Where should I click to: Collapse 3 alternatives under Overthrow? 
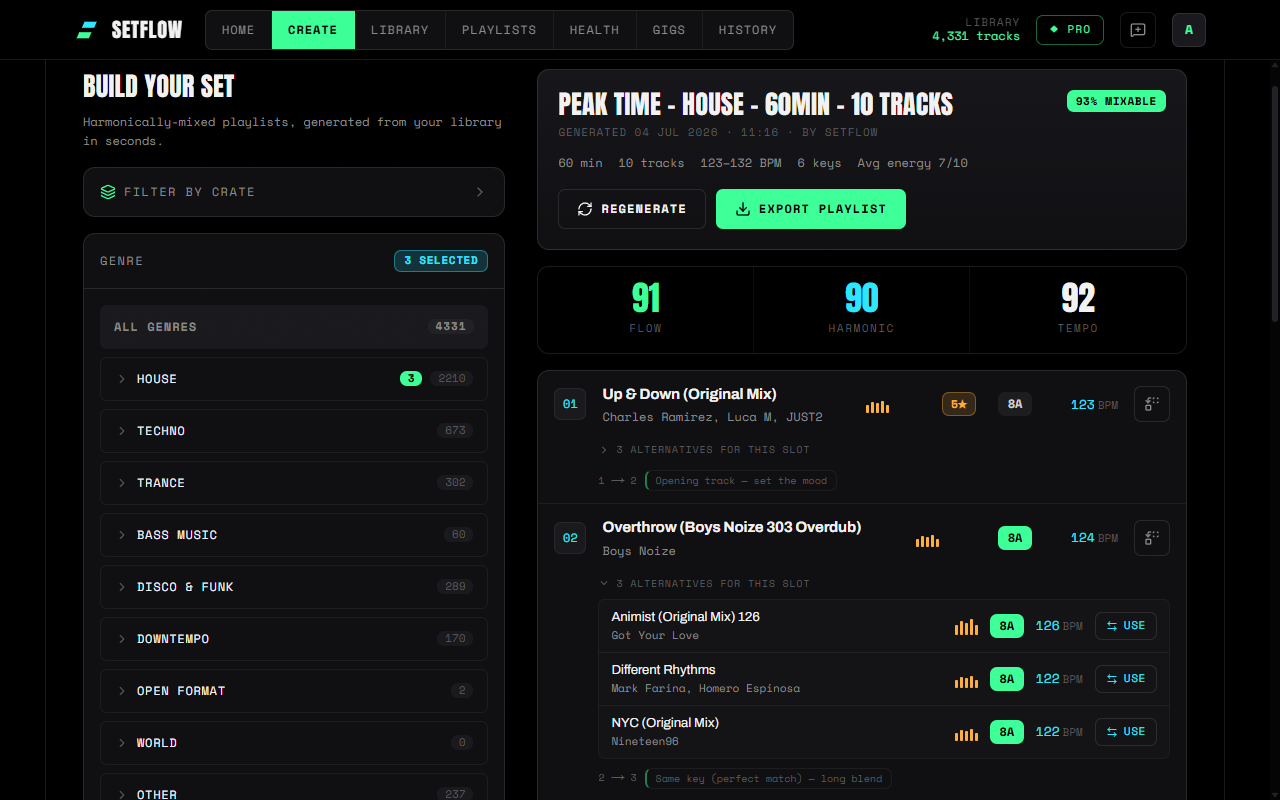click(x=705, y=584)
